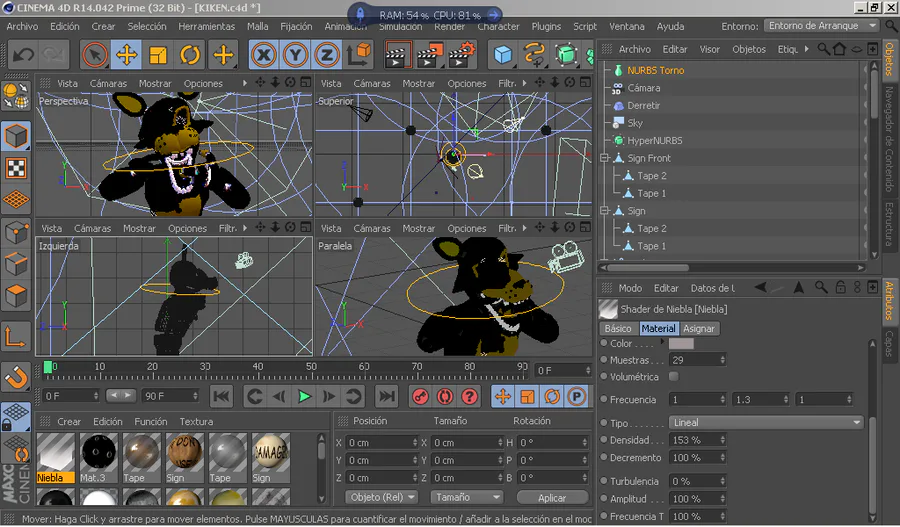Image resolution: width=900 pixels, height=527 pixels.
Task: Activate the Move tool
Action: click(x=126, y=55)
